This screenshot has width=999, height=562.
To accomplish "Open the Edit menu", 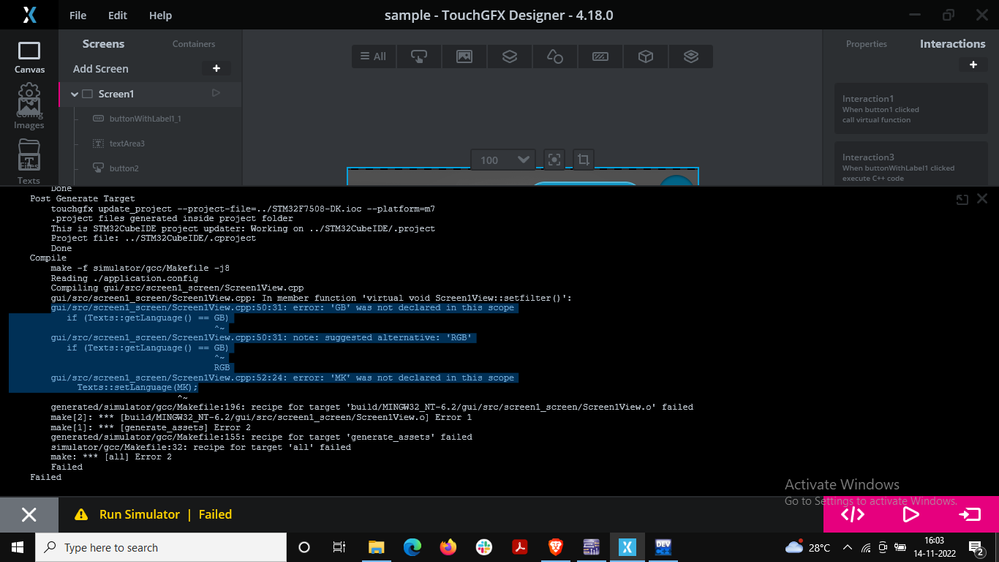I will point(117,15).
